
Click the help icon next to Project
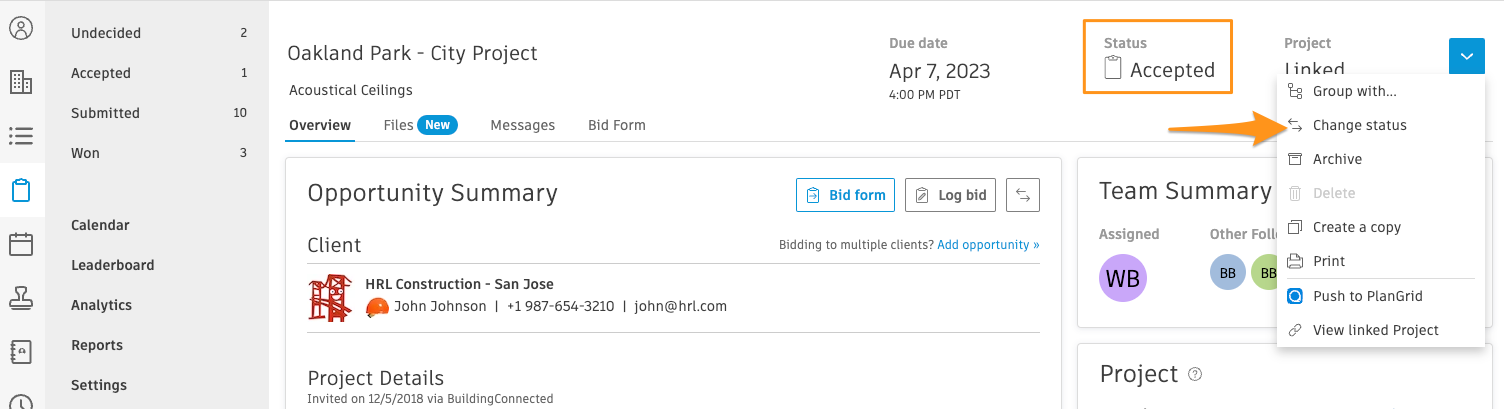[1194, 374]
